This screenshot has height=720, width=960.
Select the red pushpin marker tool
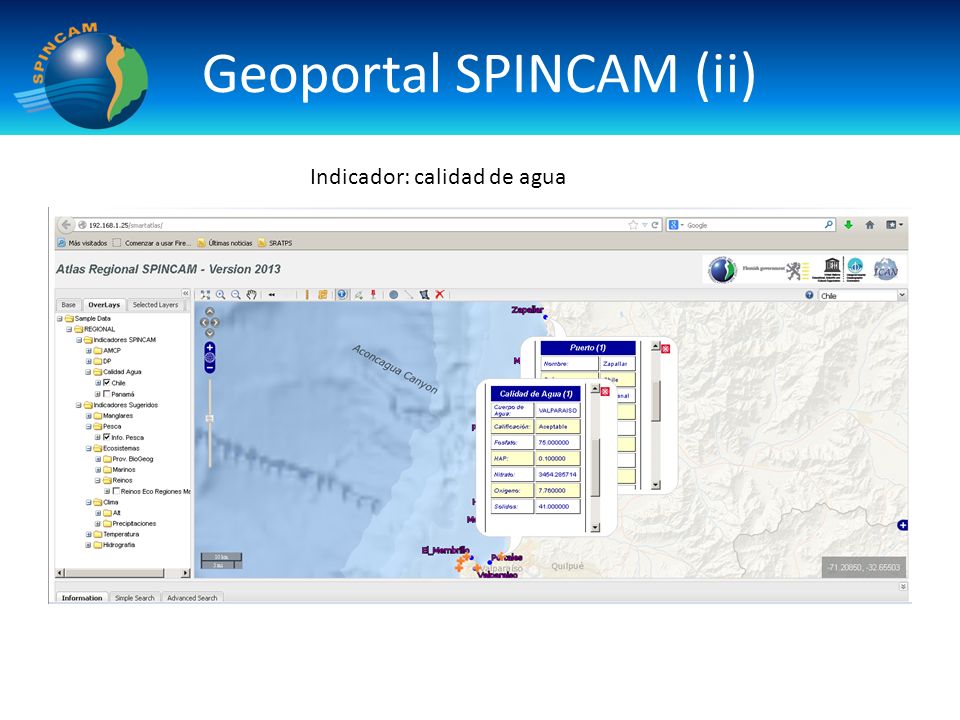tap(373, 294)
